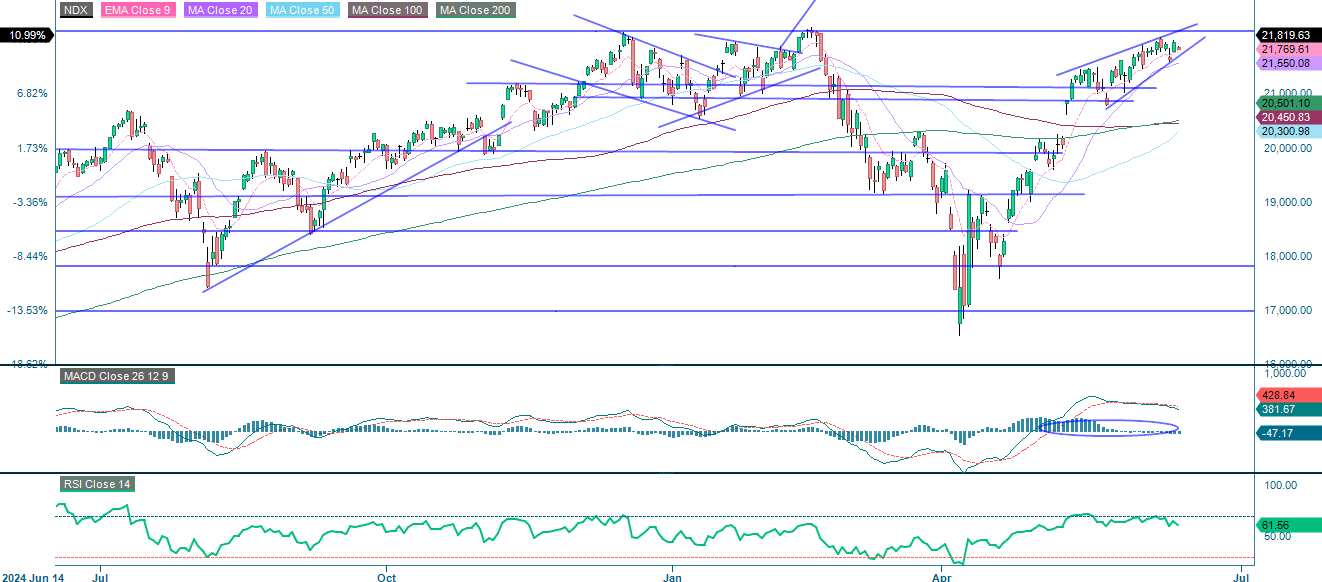Image resolution: width=1322 pixels, height=582 pixels.
Task: Click the 21,819.63 price label
Action: 1286,33
